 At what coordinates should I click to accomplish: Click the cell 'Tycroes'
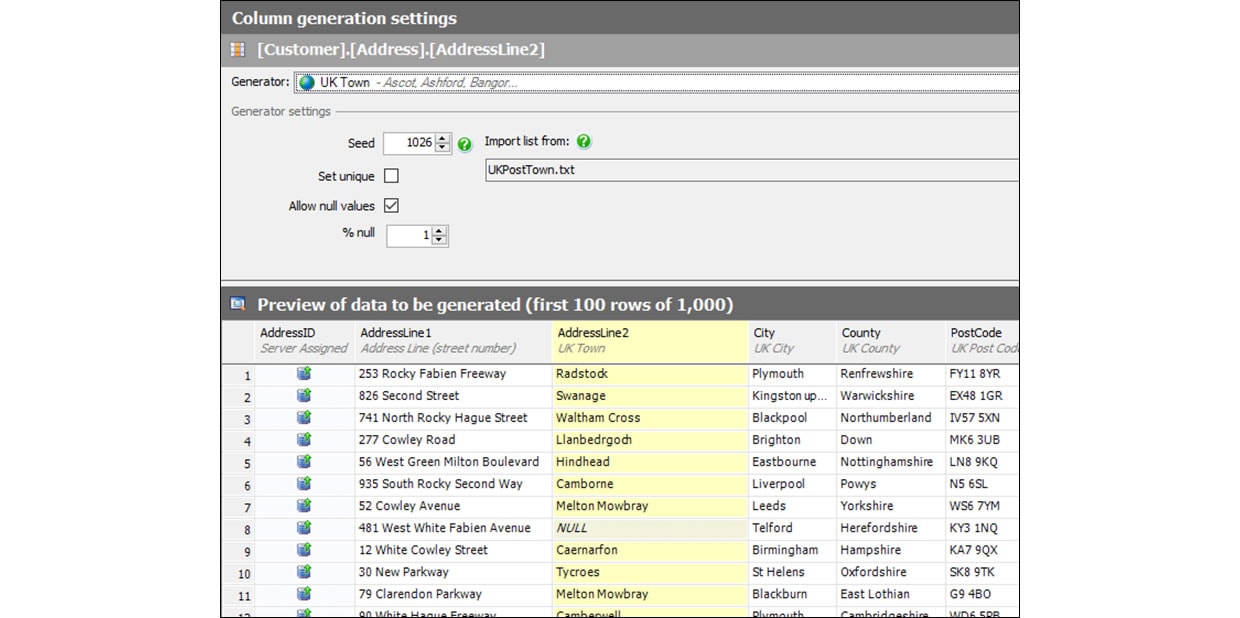click(x=650, y=571)
